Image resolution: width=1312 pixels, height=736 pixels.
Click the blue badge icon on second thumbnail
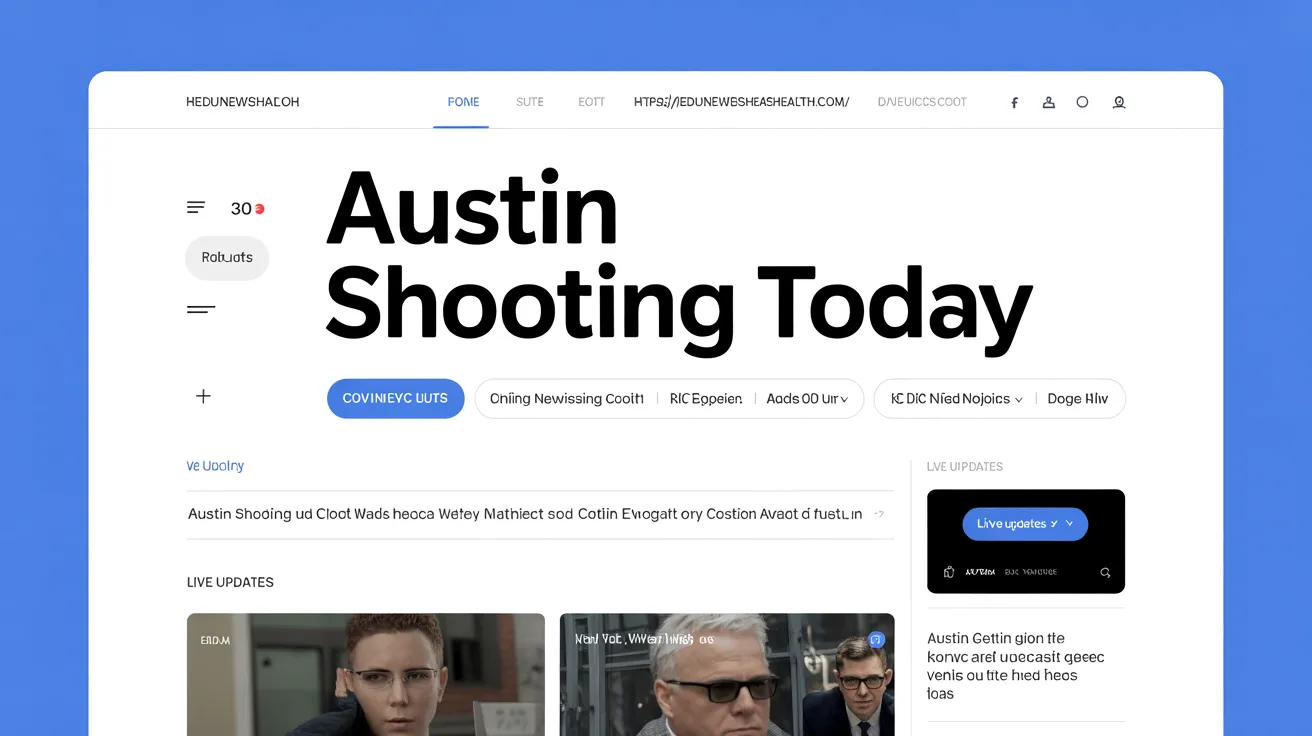click(x=876, y=639)
